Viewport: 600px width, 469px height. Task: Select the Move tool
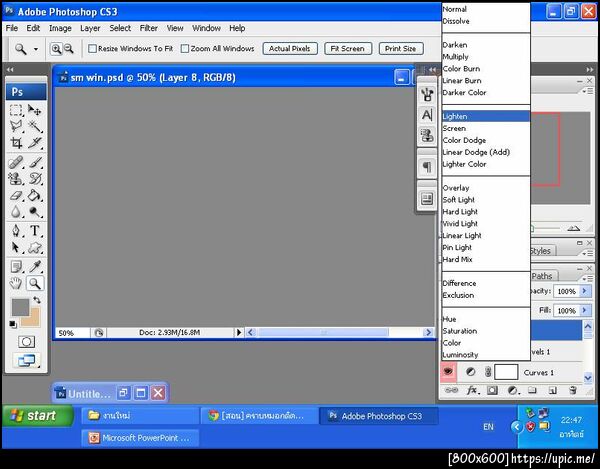(35, 110)
